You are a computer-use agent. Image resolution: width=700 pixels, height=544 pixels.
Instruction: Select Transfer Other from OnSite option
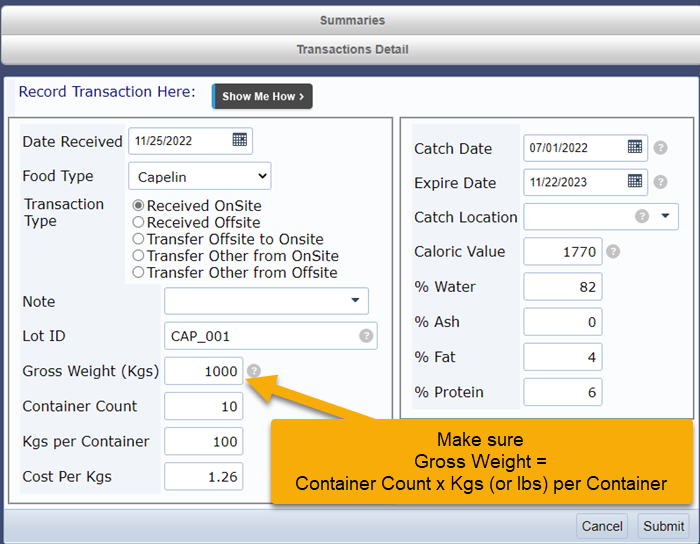(x=138, y=255)
